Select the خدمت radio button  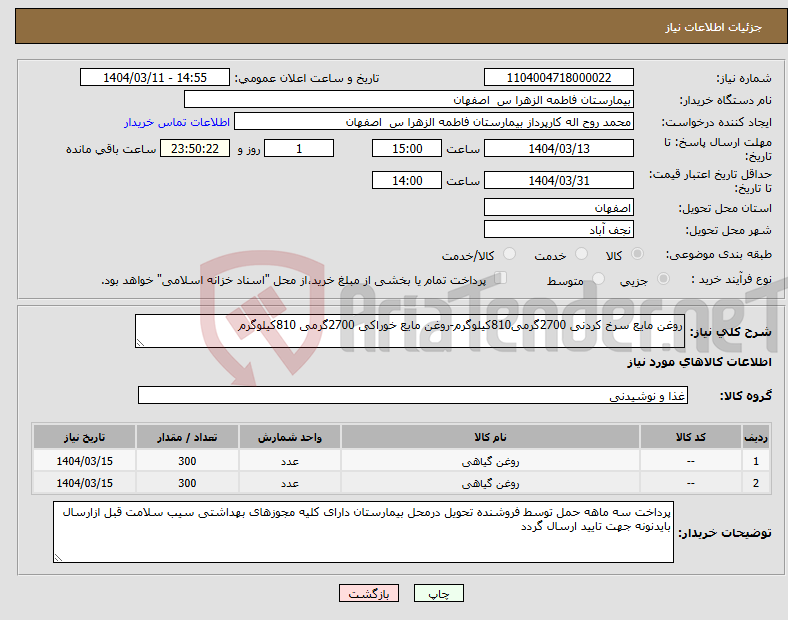(x=581, y=254)
